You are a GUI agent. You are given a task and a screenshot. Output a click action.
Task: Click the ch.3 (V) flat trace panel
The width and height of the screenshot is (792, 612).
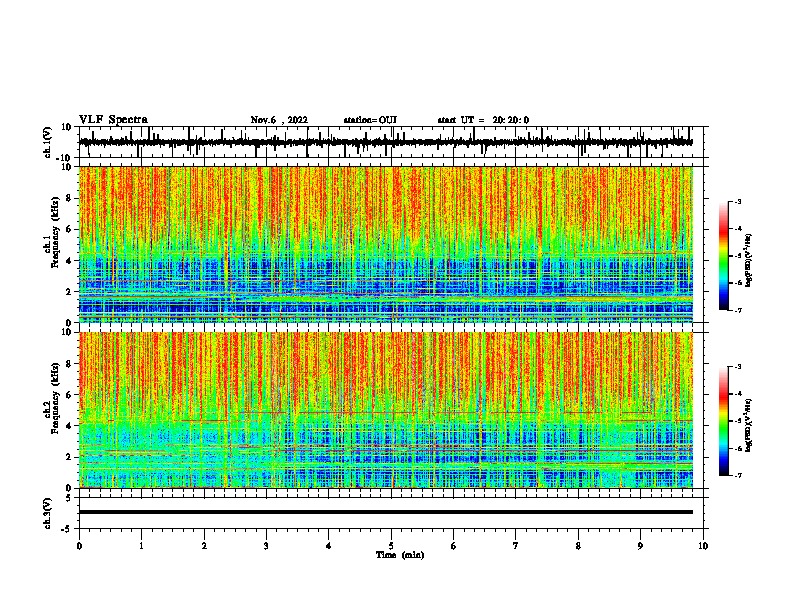393,513
